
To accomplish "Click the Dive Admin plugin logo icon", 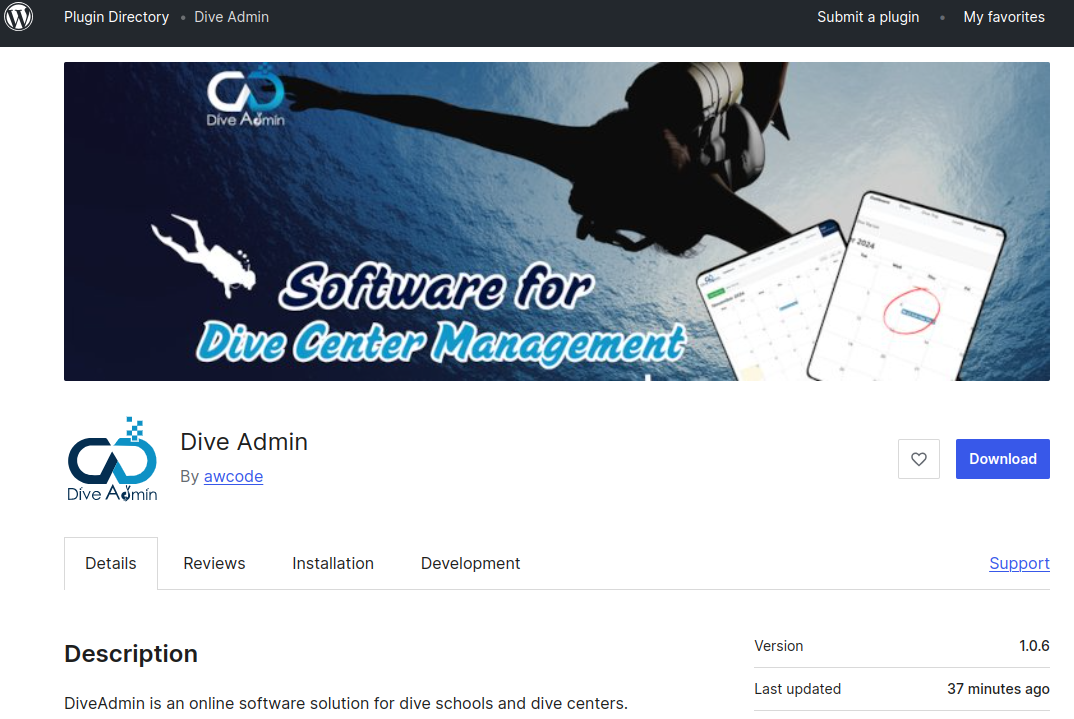I will point(111,459).
